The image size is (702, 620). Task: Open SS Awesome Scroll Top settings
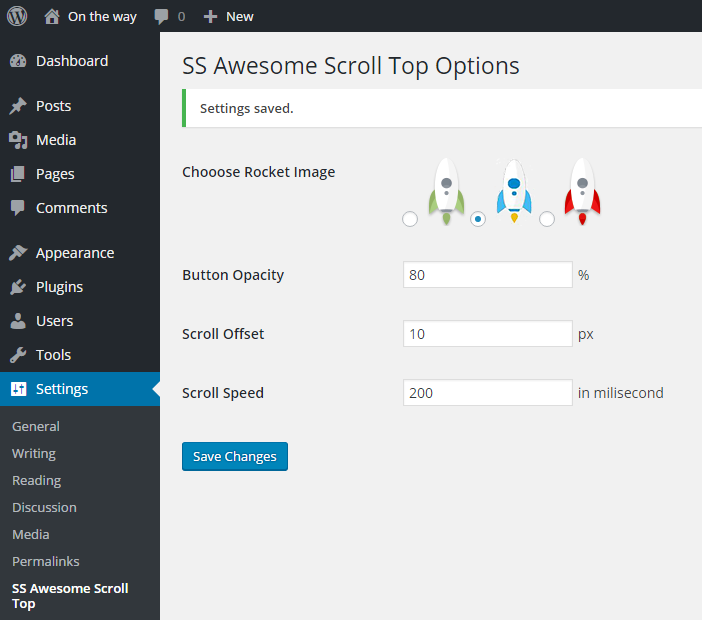point(70,596)
